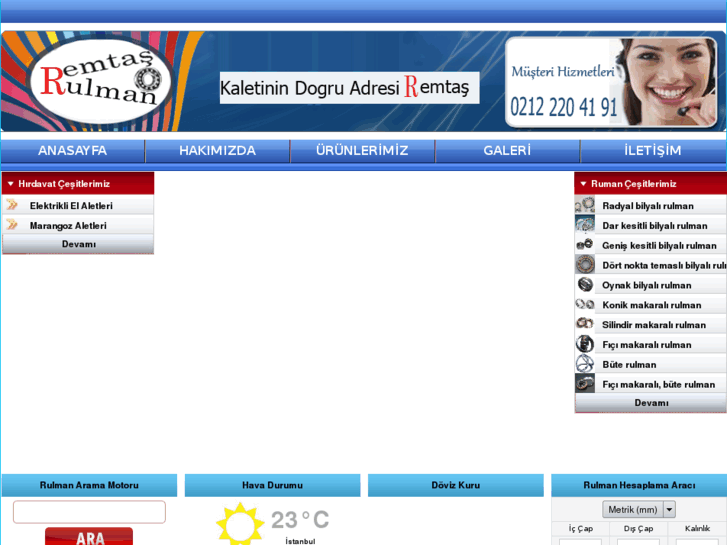Click the Kalınlık column label

pyautogui.click(x=697, y=528)
